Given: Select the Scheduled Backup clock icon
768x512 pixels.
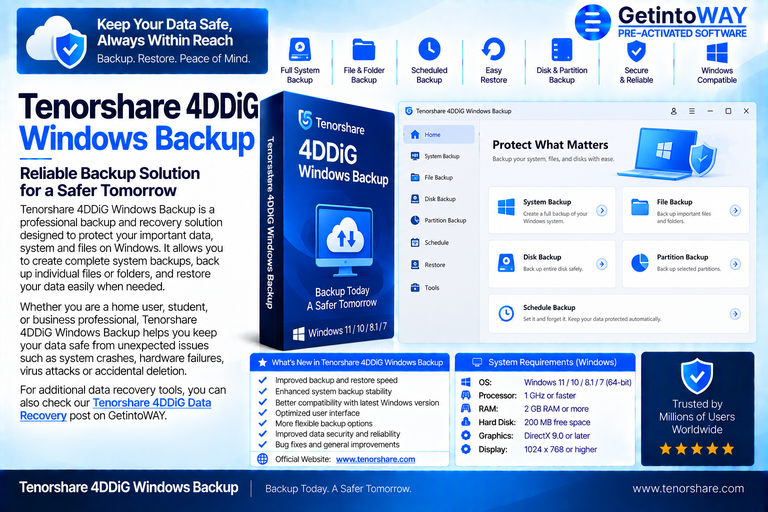Looking at the screenshot, I should click(429, 49).
